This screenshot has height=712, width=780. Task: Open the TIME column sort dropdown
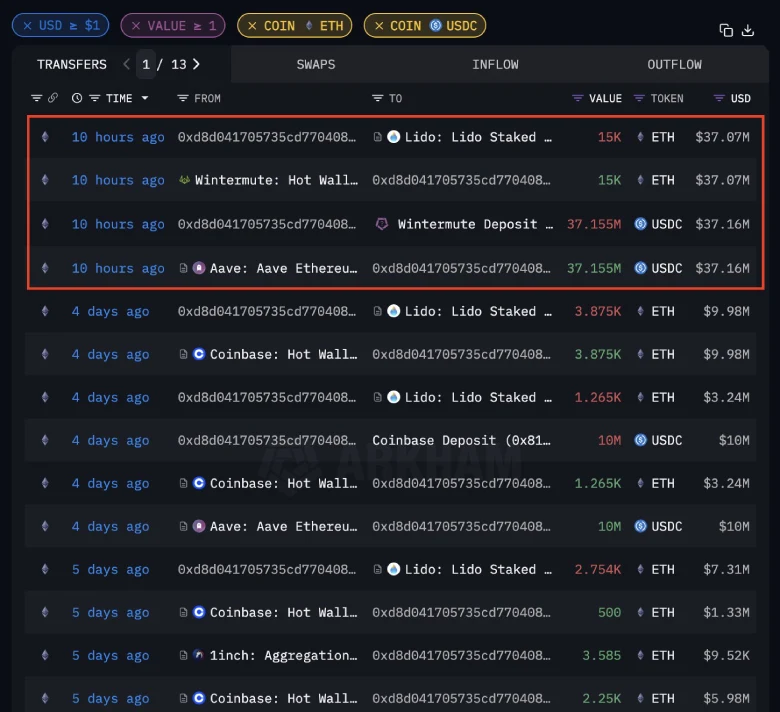pyautogui.click(x=144, y=98)
